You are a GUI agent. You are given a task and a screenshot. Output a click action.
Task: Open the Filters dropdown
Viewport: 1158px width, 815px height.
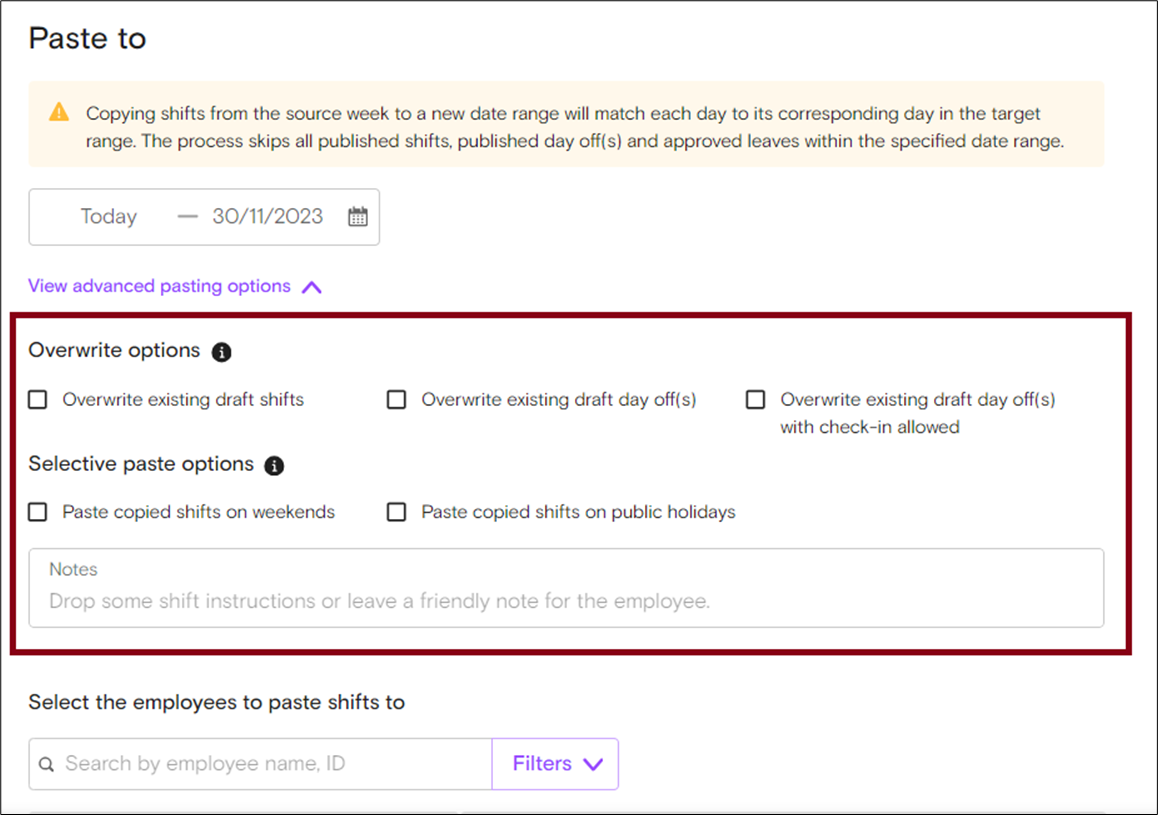(x=556, y=764)
